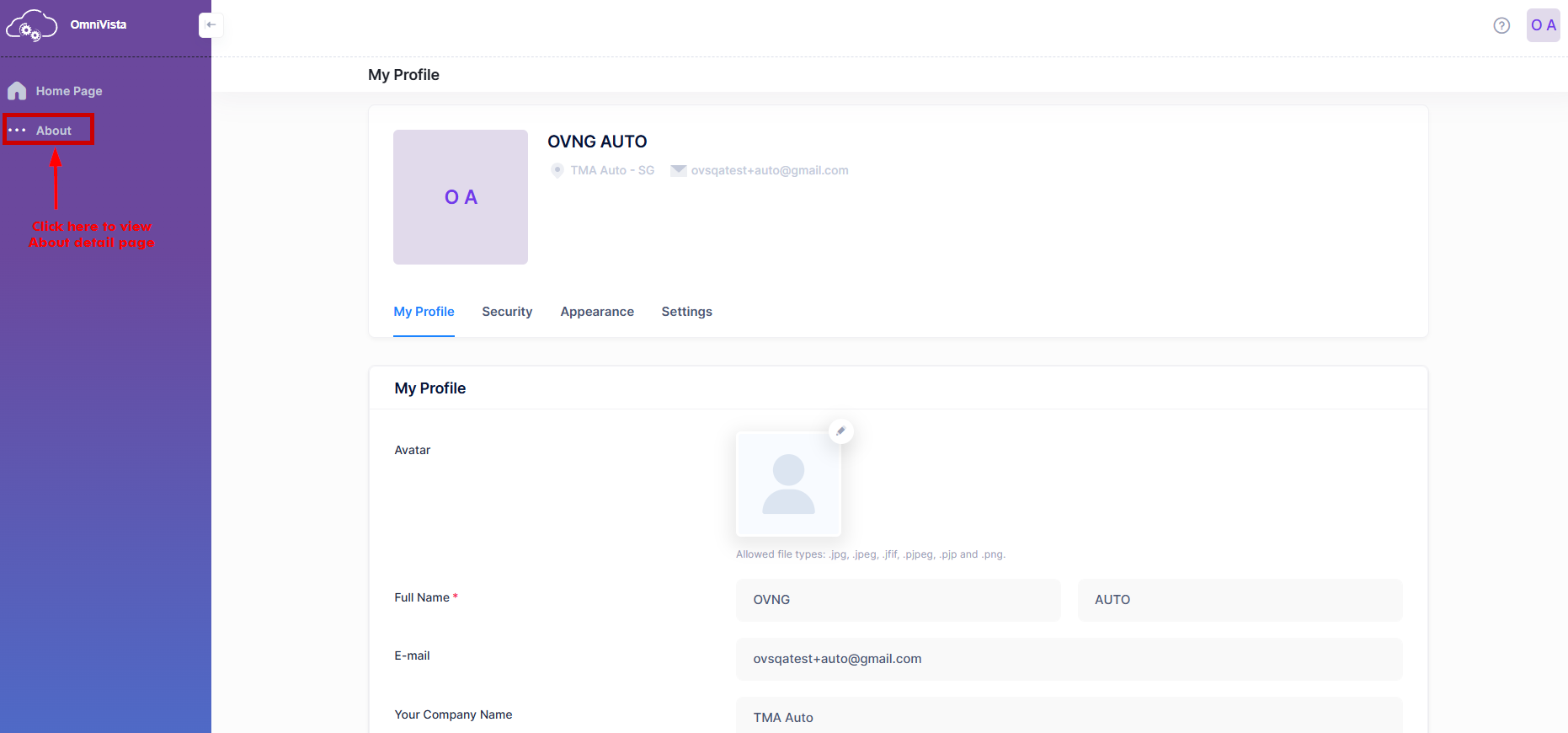Click the company name field TMA Auto
1568x733 pixels.
click(x=1069, y=716)
